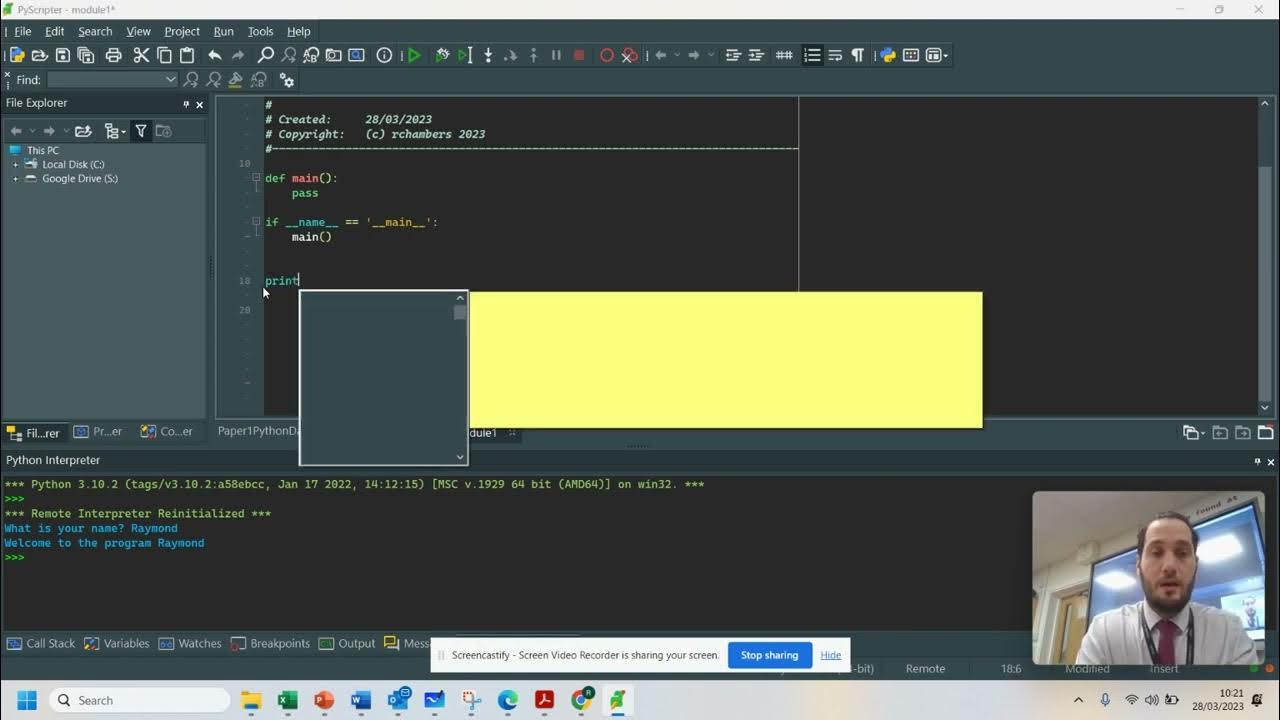
Task: Open File Explorer tree view options dropdown
Action: click(x=115, y=131)
